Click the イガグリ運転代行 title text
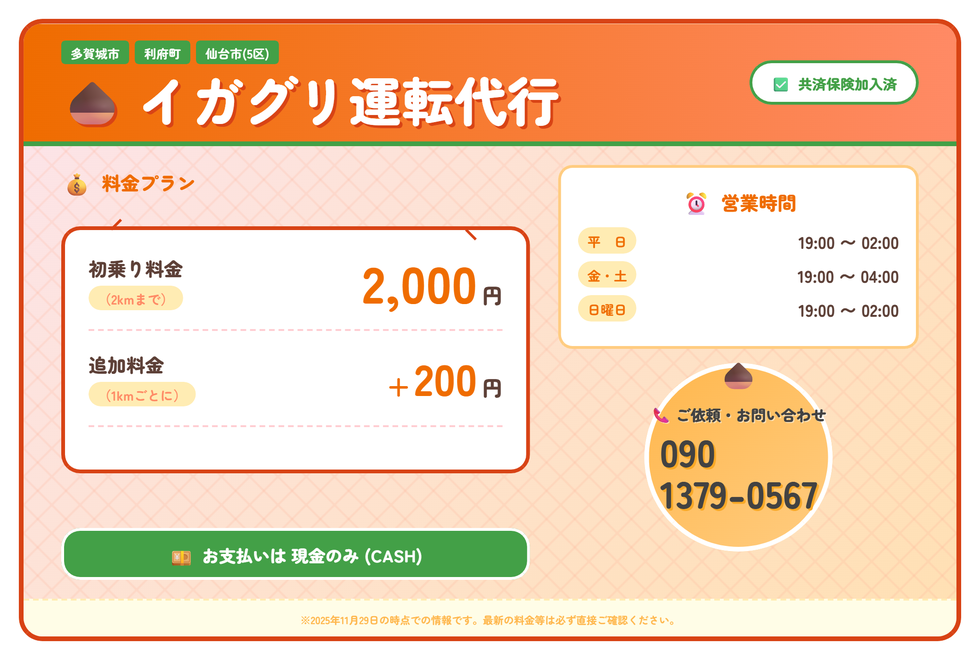 click(x=350, y=103)
